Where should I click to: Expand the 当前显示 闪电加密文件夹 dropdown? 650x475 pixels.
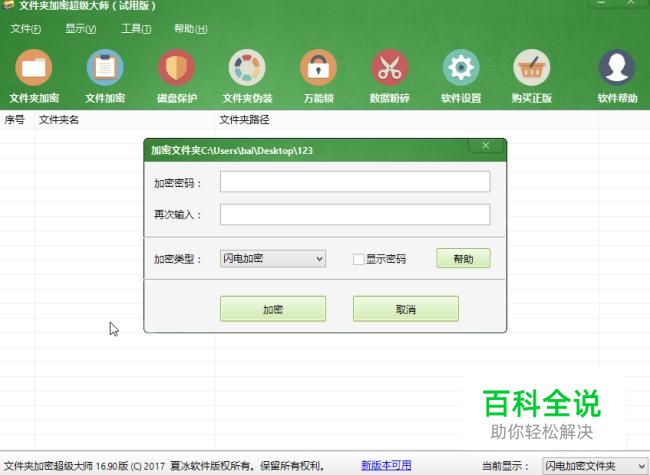pyautogui.click(x=595, y=465)
